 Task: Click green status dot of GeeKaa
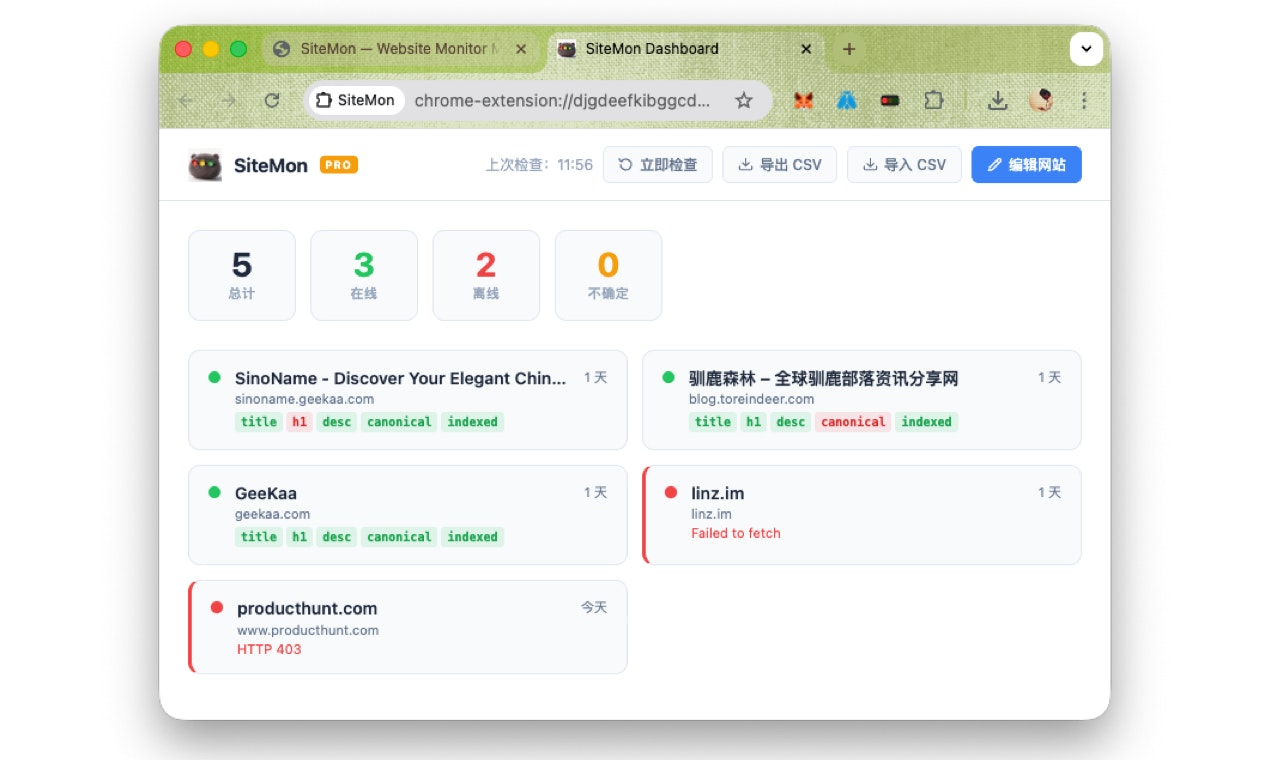[x=214, y=492]
